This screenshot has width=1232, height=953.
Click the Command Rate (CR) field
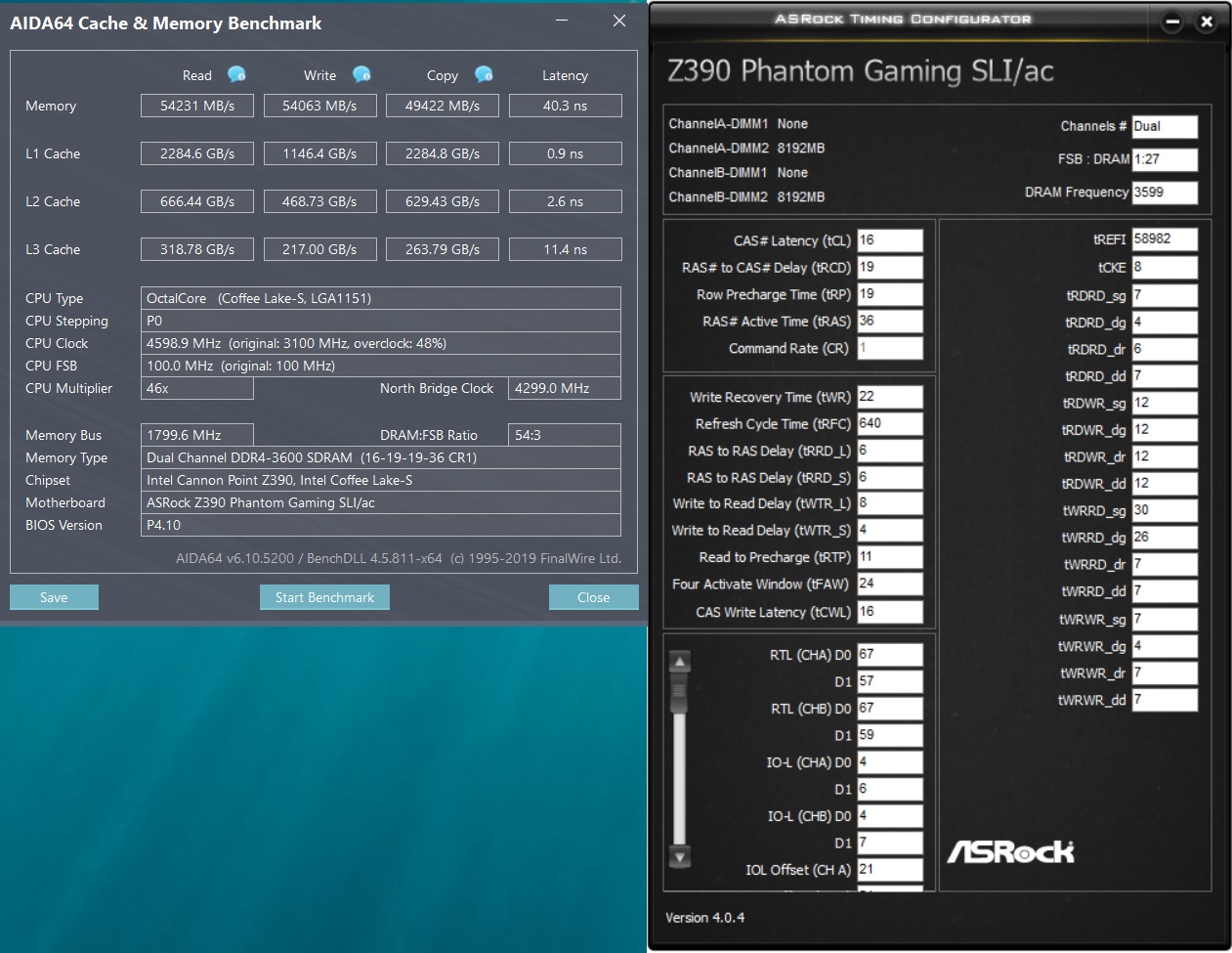890,348
